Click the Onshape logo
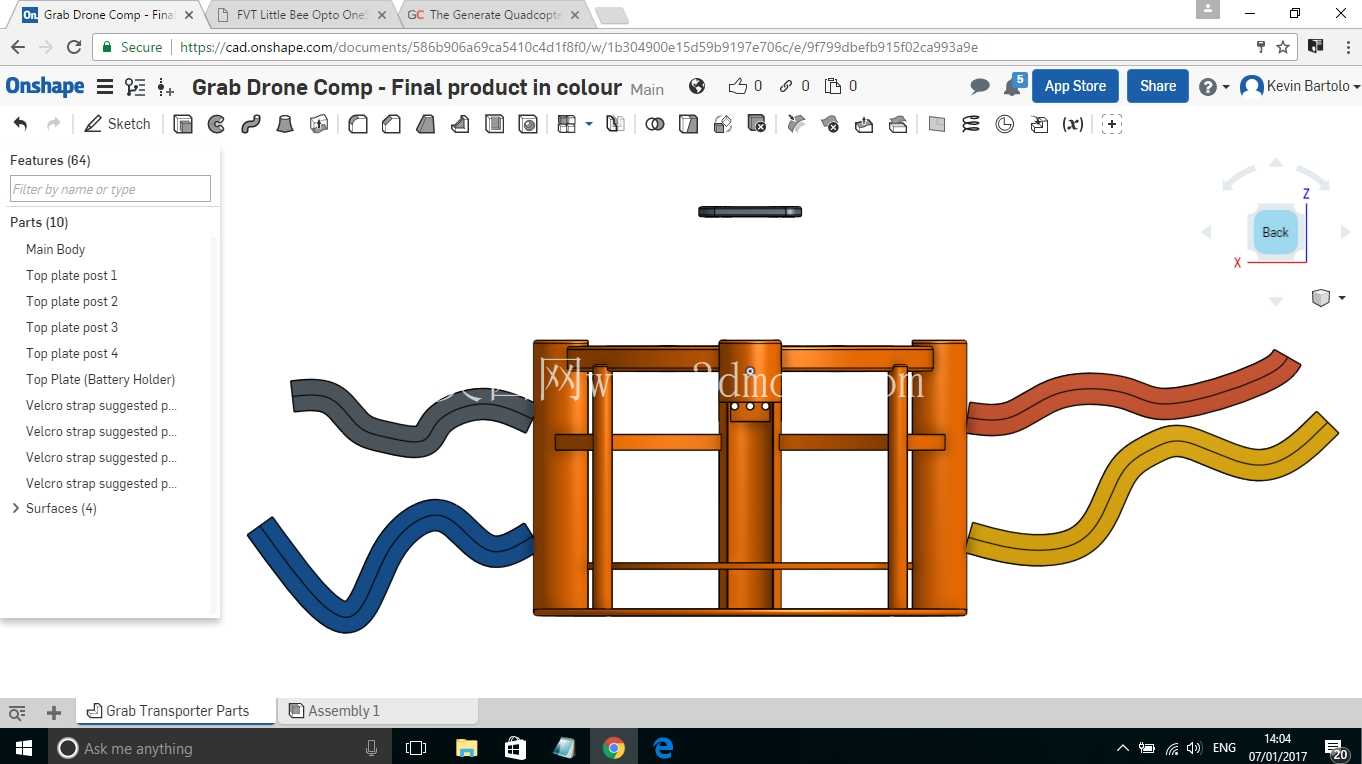The width and height of the screenshot is (1362, 764). [45, 86]
